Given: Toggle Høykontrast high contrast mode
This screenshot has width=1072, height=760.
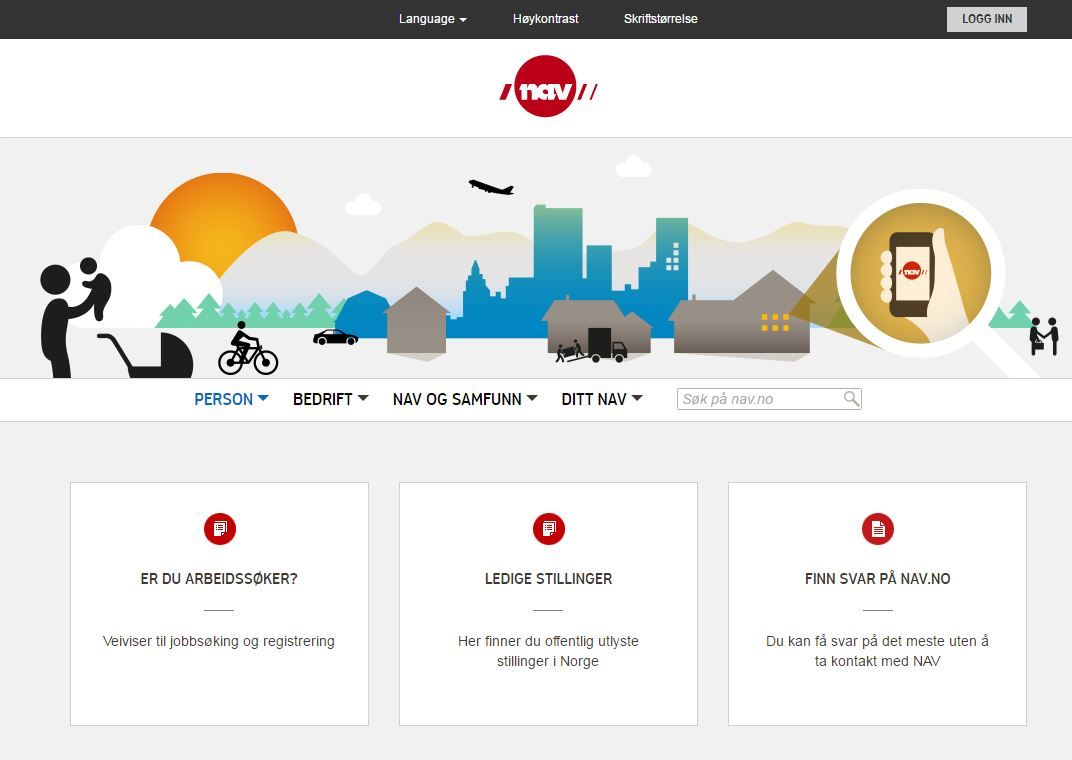Looking at the screenshot, I should [545, 19].
